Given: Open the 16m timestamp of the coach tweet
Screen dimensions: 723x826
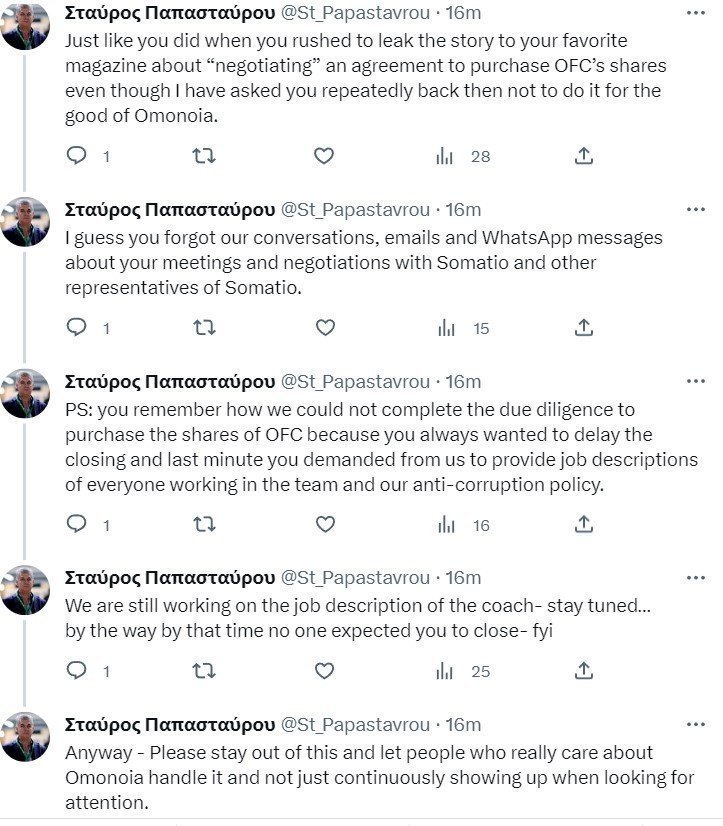Looking at the screenshot, I should coord(463,578).
